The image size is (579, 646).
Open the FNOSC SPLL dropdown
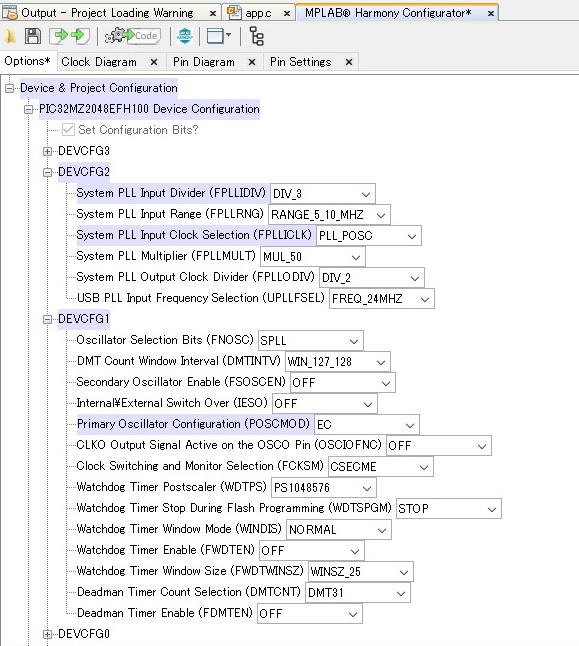(x=311, y=341)
